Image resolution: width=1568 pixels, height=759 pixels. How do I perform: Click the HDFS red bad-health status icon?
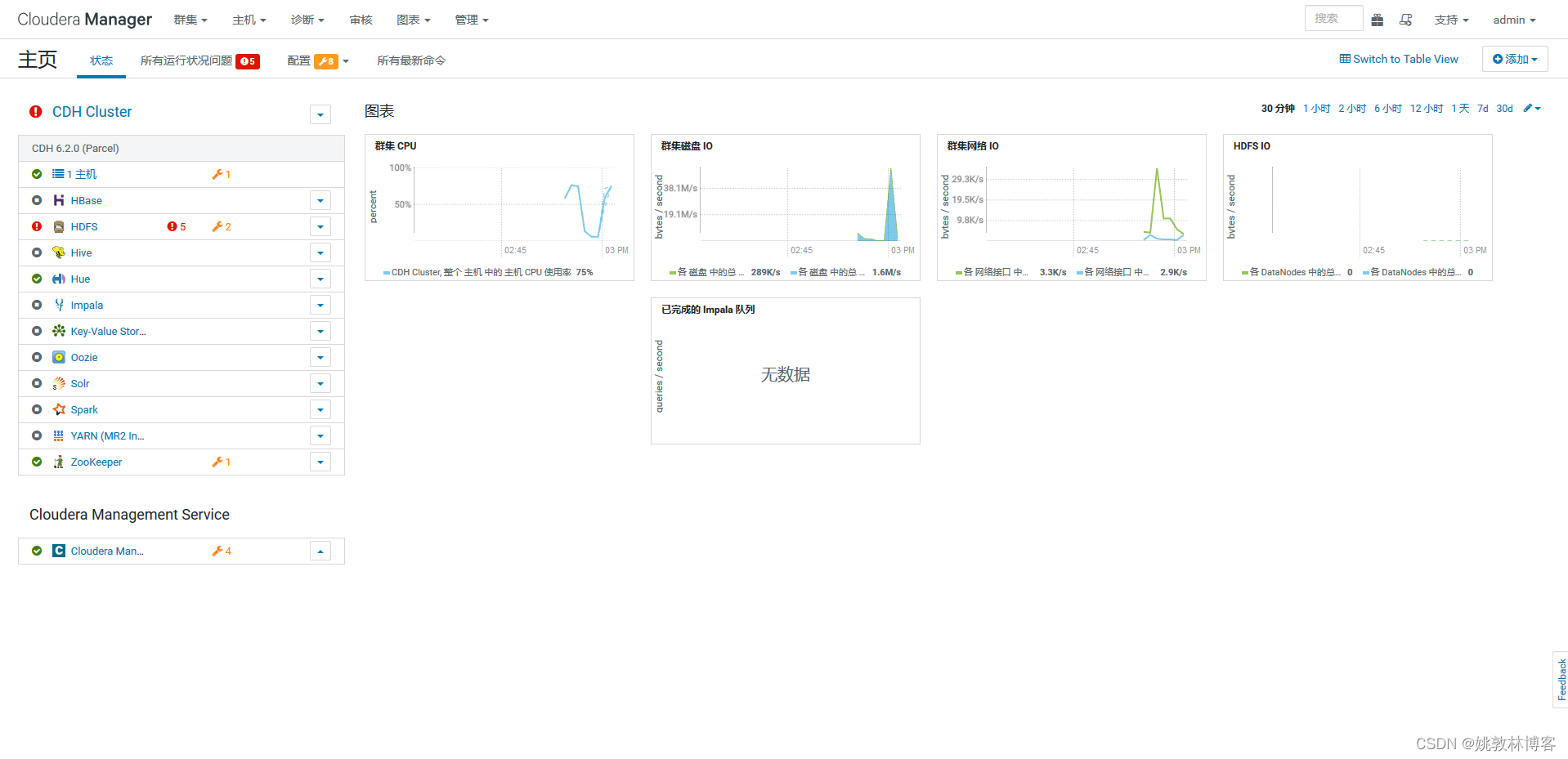(37, 226)
